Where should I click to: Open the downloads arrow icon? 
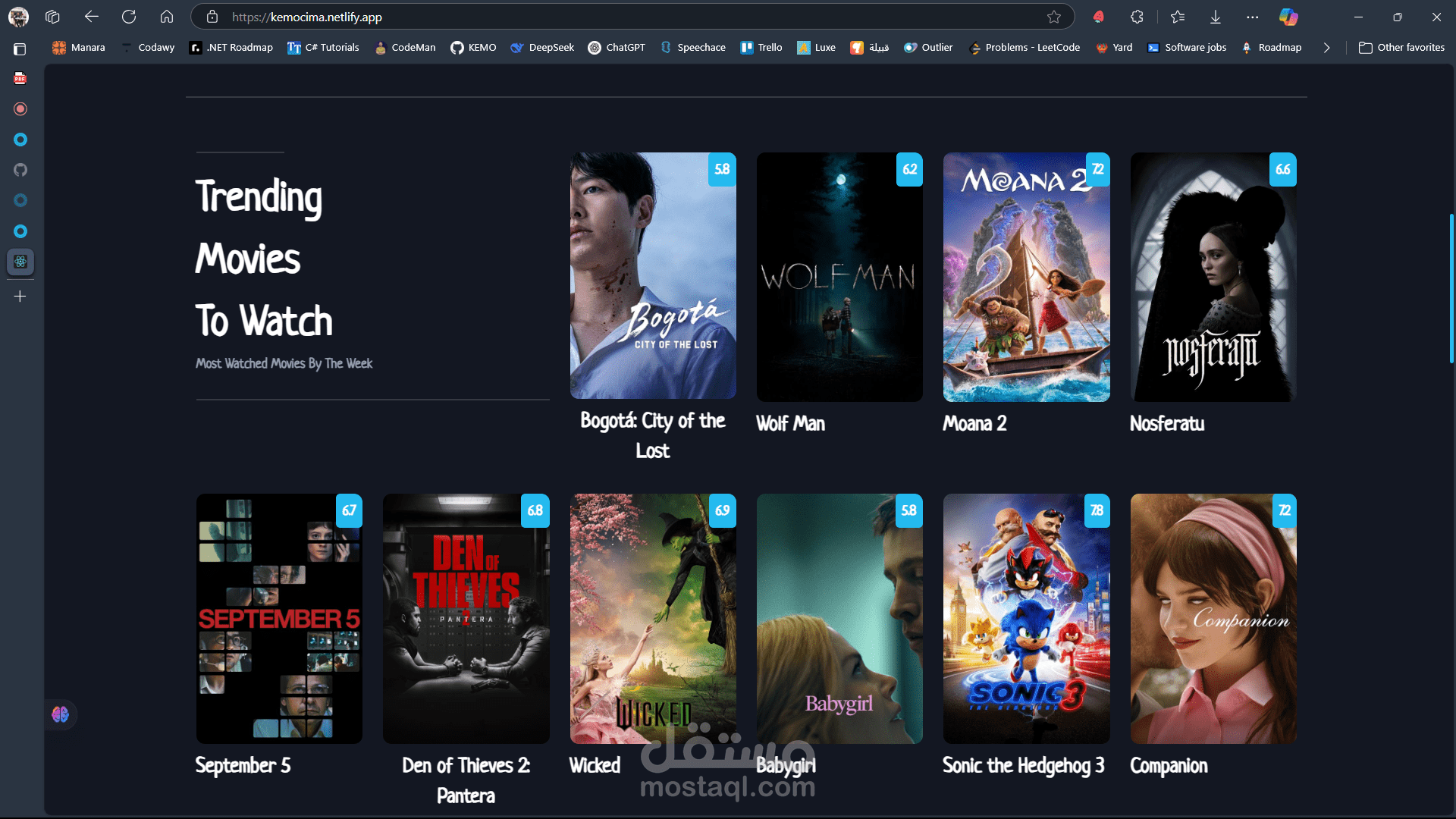1215,17
